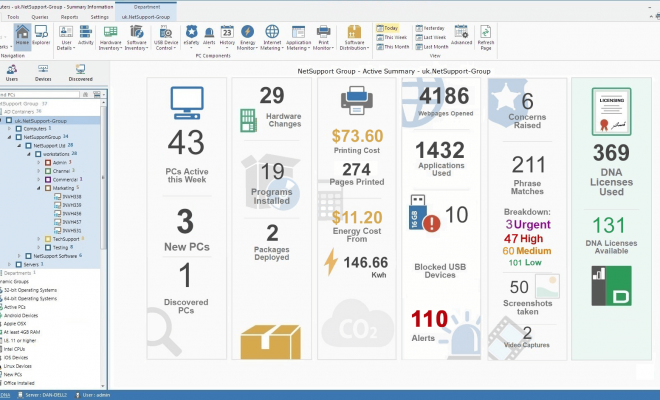Open the Home view in the ribbon
The width and height of the screenshot is (660, 400).
(22, 35)
